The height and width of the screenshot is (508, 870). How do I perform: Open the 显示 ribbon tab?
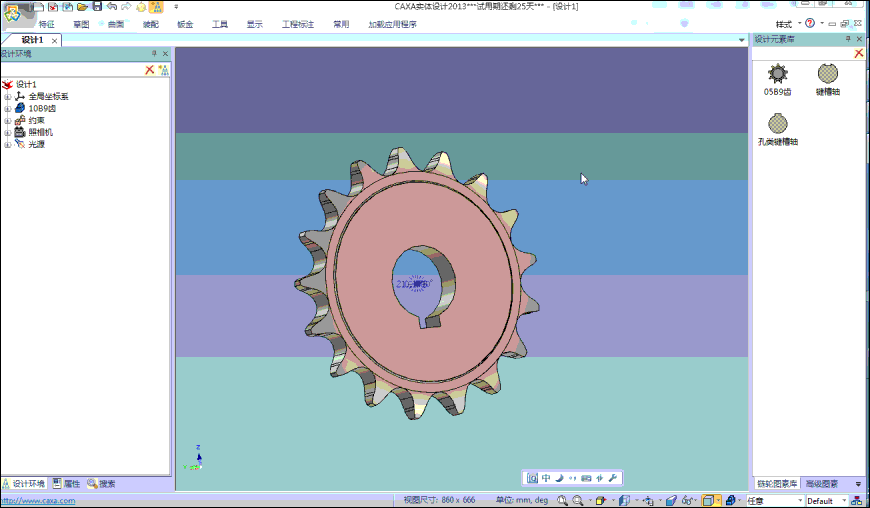pos(255,24)
